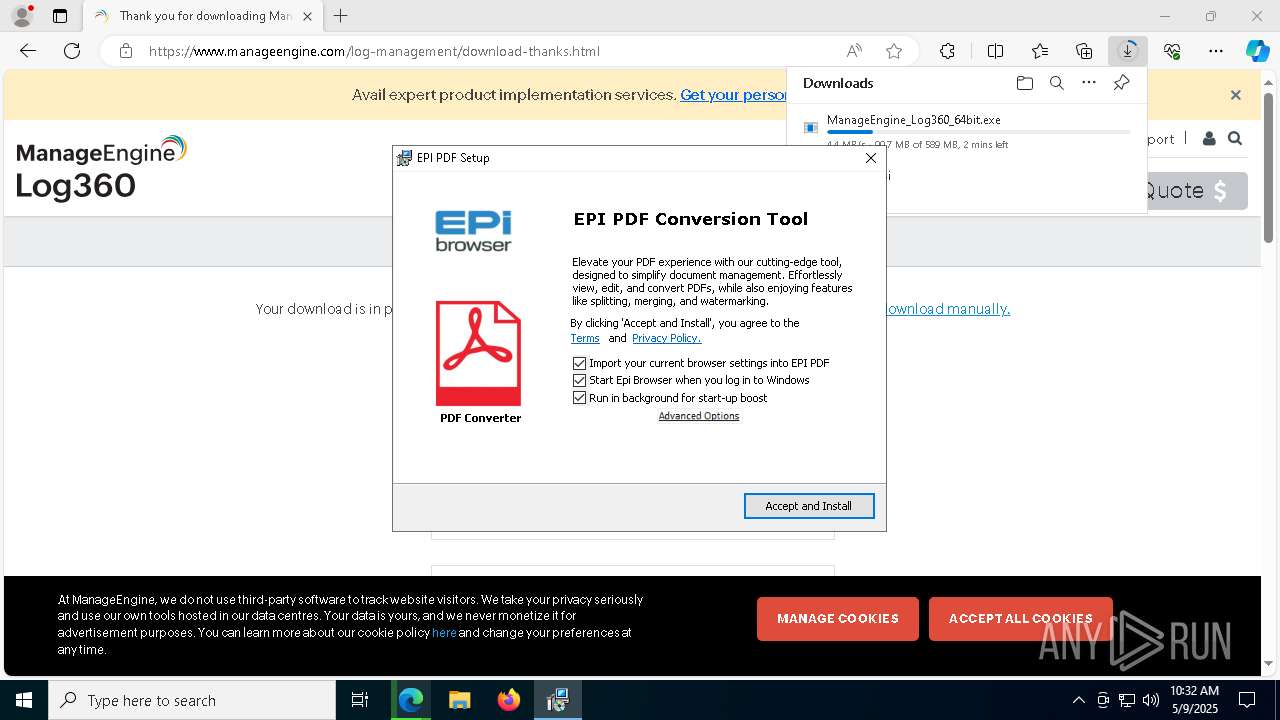The width and height of the screenshot is (1280, 720).
Task: Launch Copilot sidebar
Action: pos(1257,51)
